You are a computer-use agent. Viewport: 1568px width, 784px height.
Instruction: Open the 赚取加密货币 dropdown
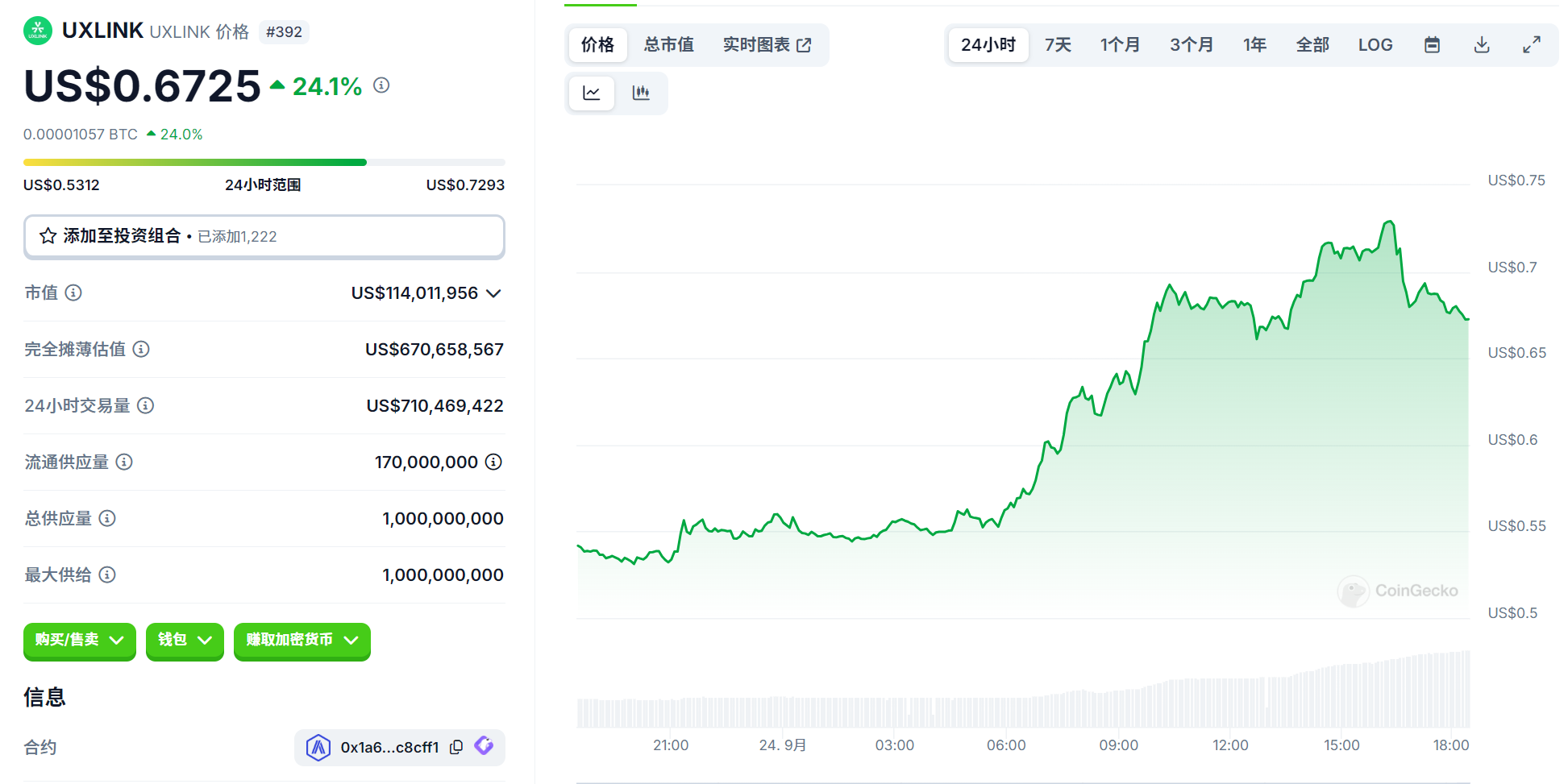pos(302,641)
